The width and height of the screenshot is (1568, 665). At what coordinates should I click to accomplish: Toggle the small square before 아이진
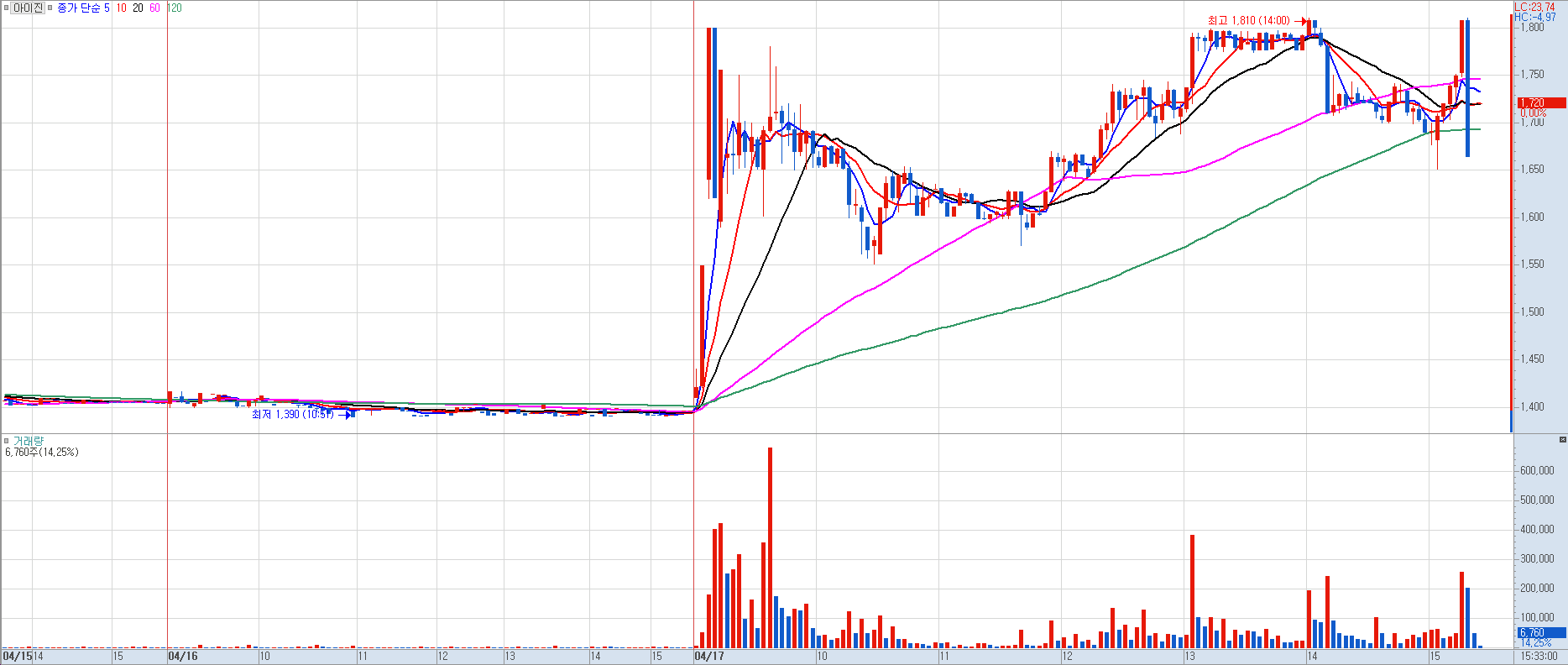pos(6,8)
